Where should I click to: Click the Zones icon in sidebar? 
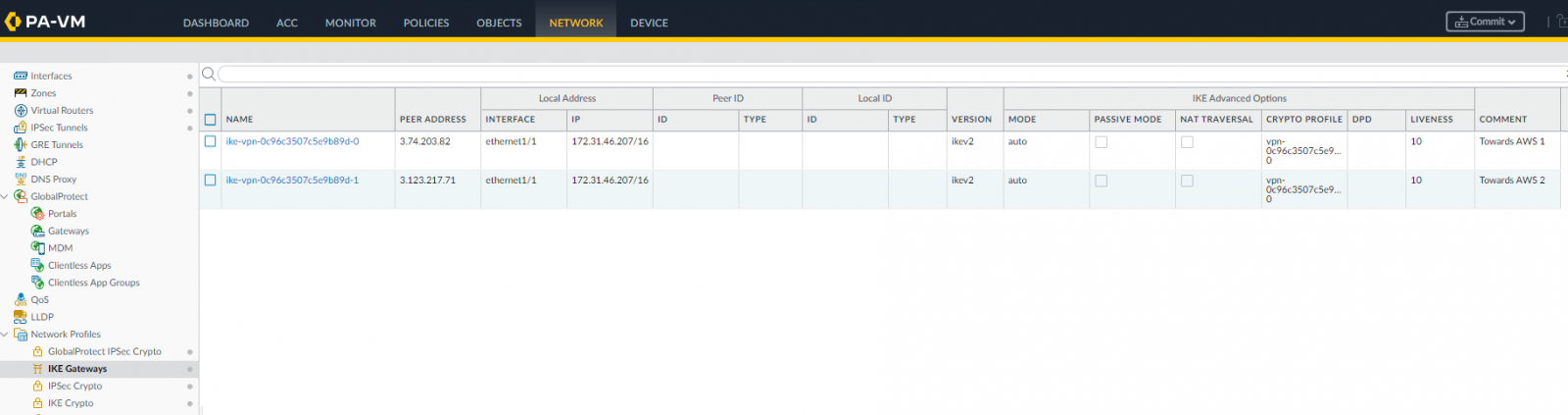(21, 93)
